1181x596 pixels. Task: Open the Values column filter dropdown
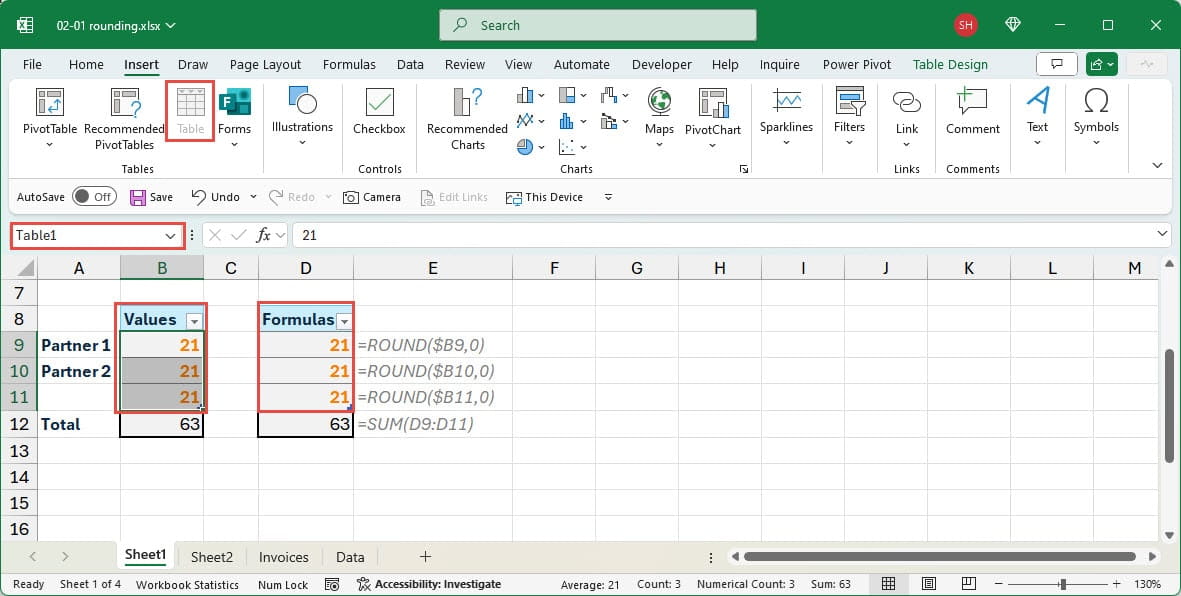click(195, 321)
